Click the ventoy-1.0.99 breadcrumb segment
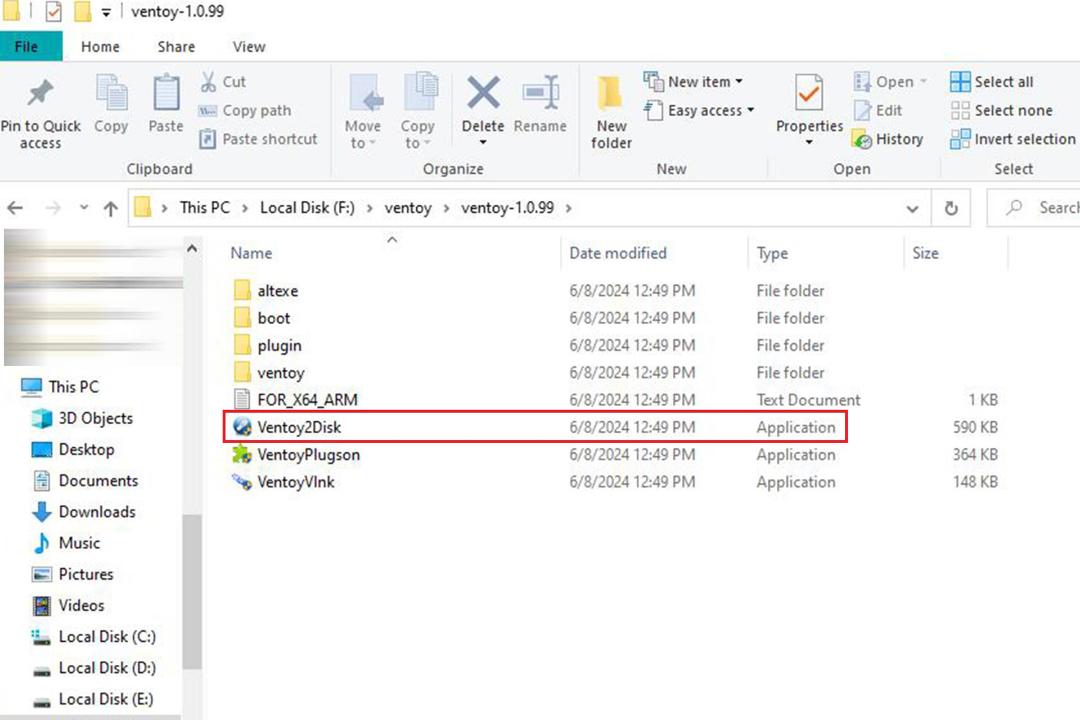 [508, 207]
